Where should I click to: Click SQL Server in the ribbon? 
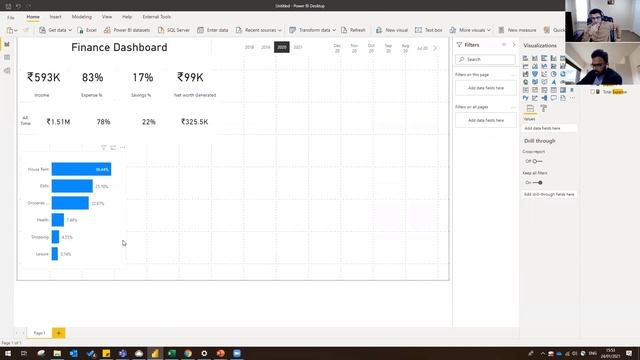pyautogui.click(x=174, y=30)
